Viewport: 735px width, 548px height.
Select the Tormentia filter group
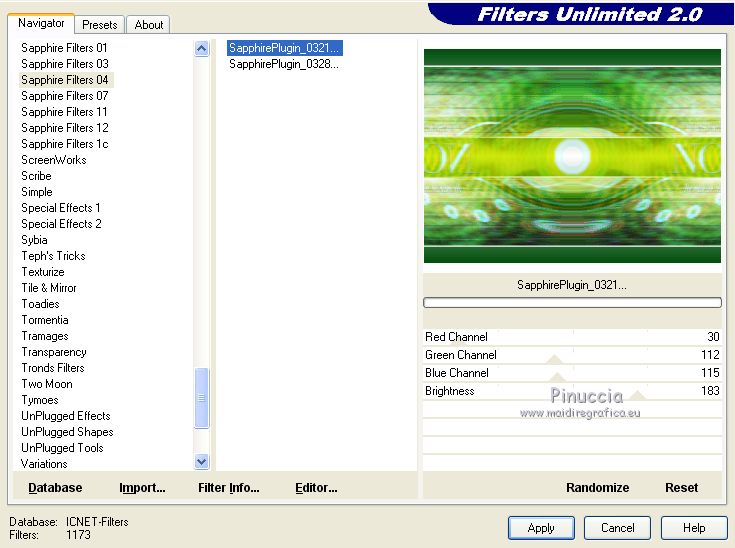(x=45, y=320)
